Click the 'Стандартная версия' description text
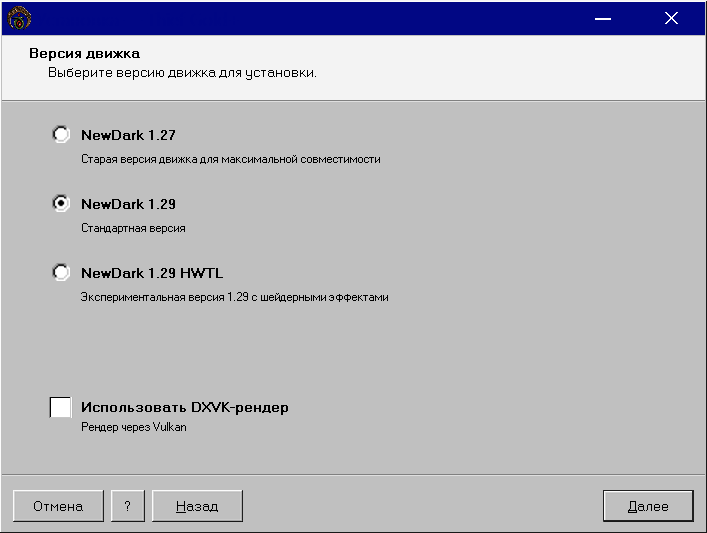Screen dimensions: 707x533 tap(133, 228)
